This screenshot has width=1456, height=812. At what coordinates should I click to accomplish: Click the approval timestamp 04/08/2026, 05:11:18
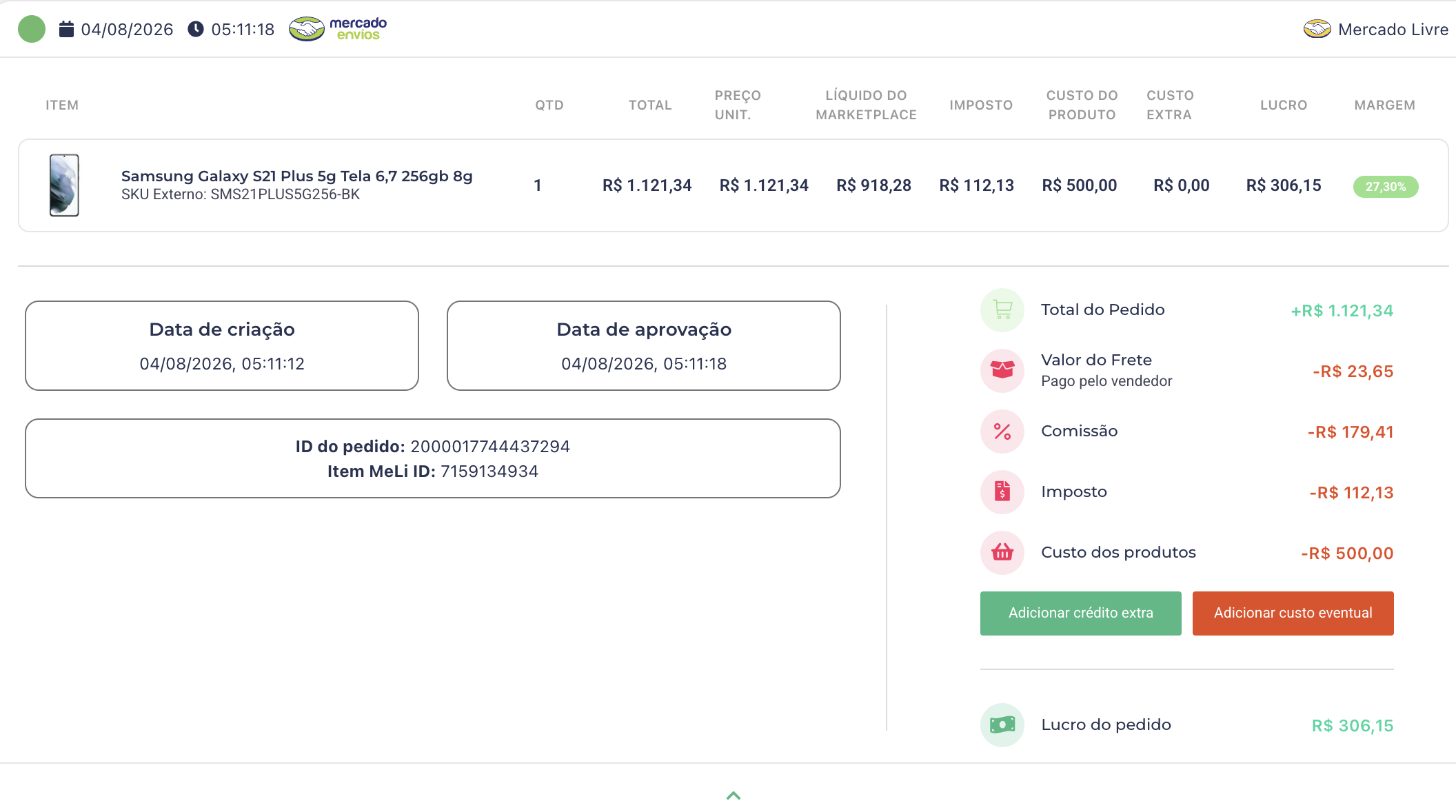(644, 364)
